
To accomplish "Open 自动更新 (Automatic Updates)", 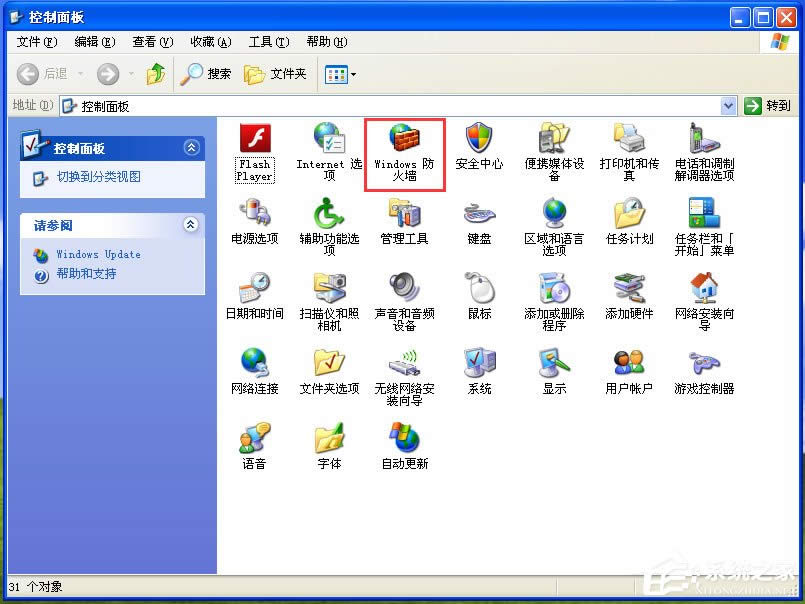I will pyautogui.click(x=404, y=438).
